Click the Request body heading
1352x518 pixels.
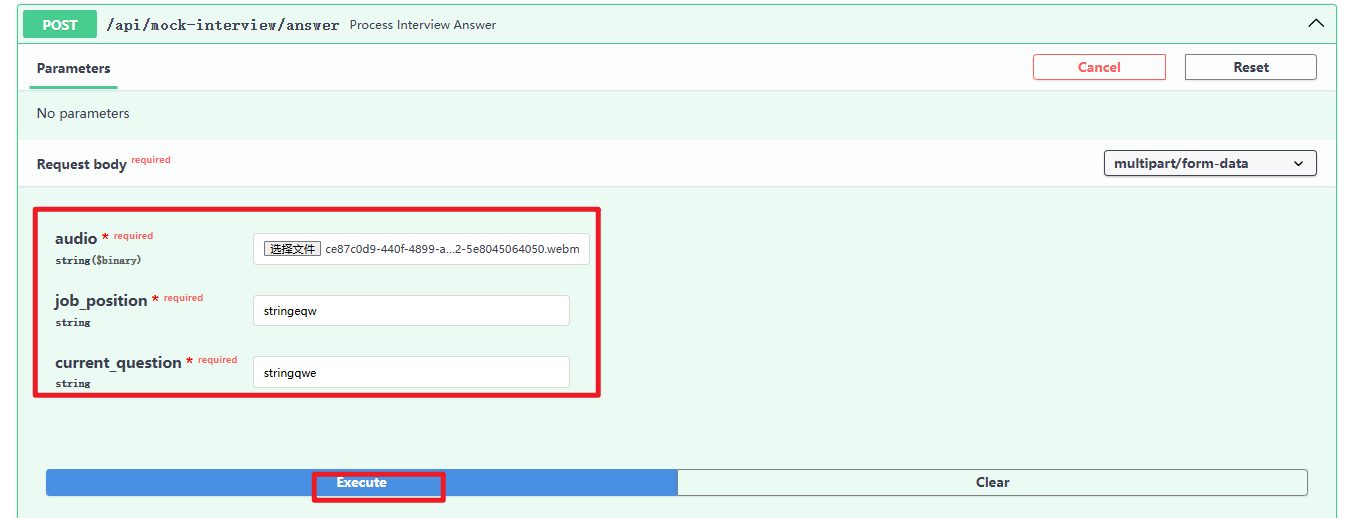coord(81,164)
